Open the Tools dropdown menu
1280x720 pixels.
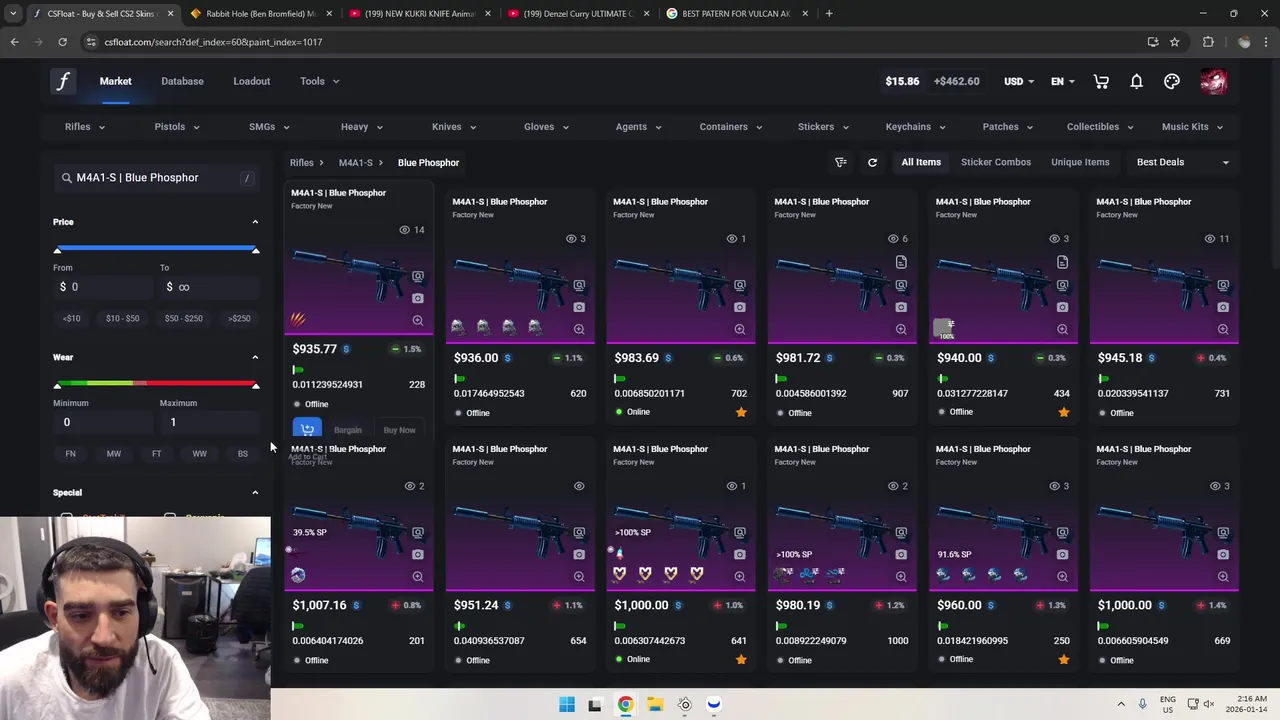point(319,81)
